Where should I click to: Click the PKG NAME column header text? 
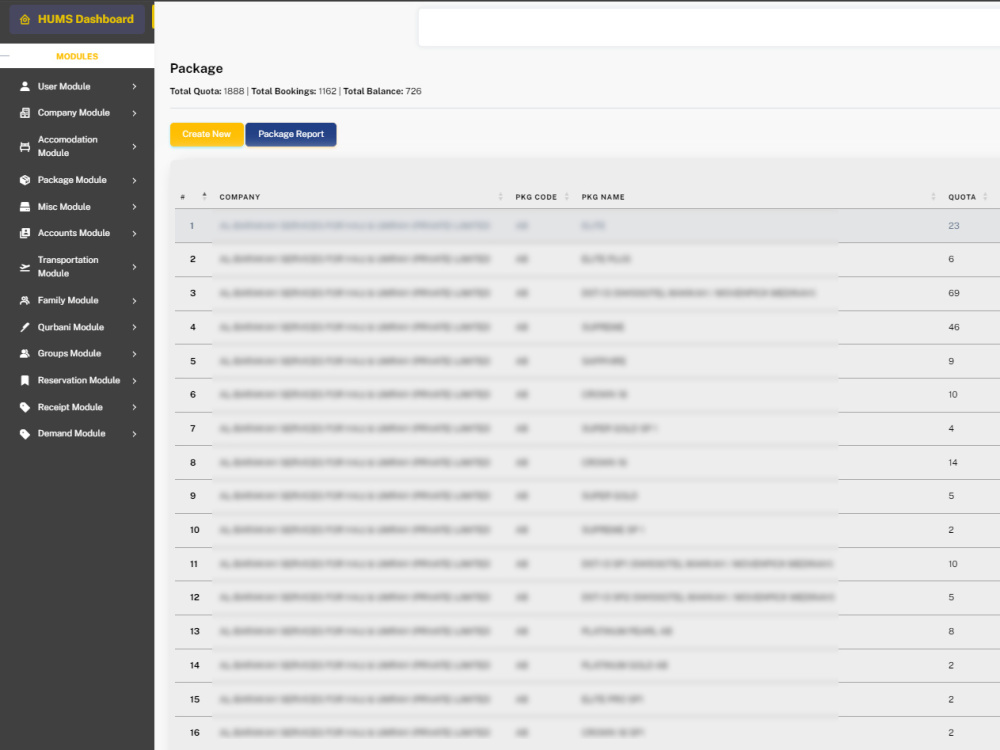pos(603,197)
